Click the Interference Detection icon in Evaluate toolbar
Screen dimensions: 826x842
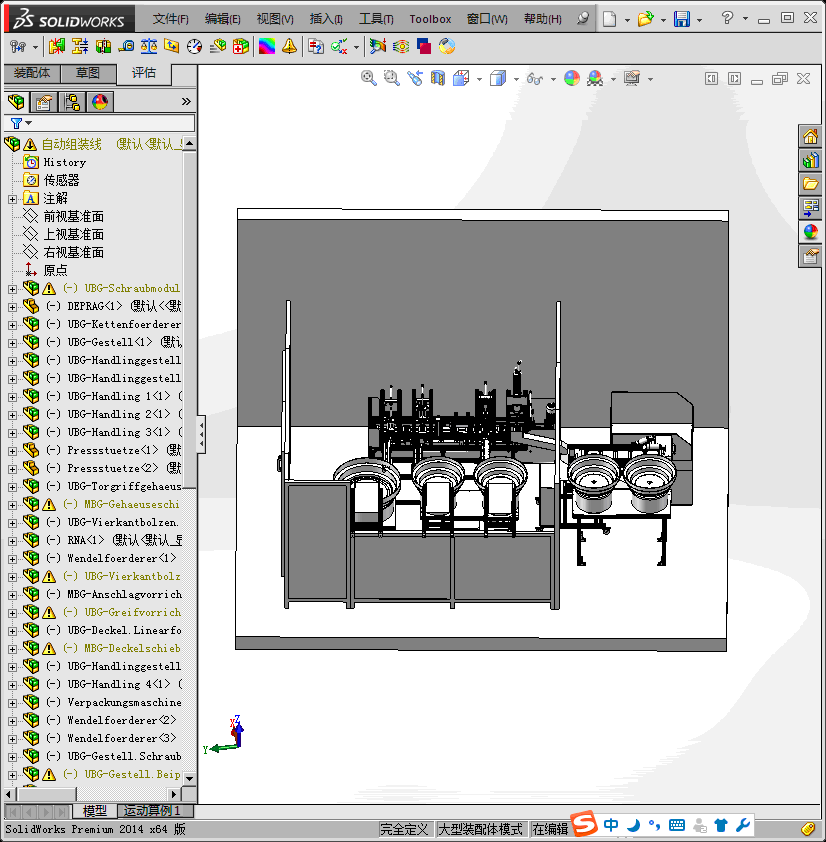pos(56,47)
